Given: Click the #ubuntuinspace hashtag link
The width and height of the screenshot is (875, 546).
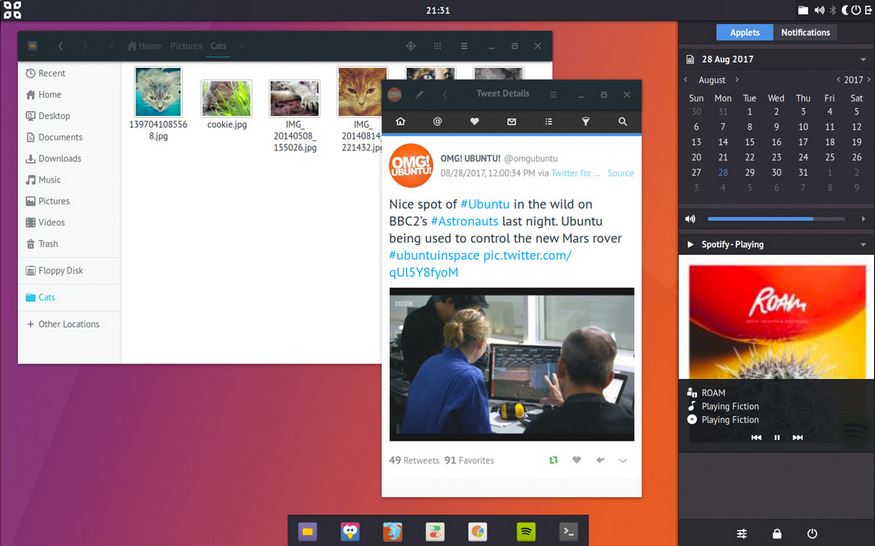Looking at the screenshot, I should [434, 255].
